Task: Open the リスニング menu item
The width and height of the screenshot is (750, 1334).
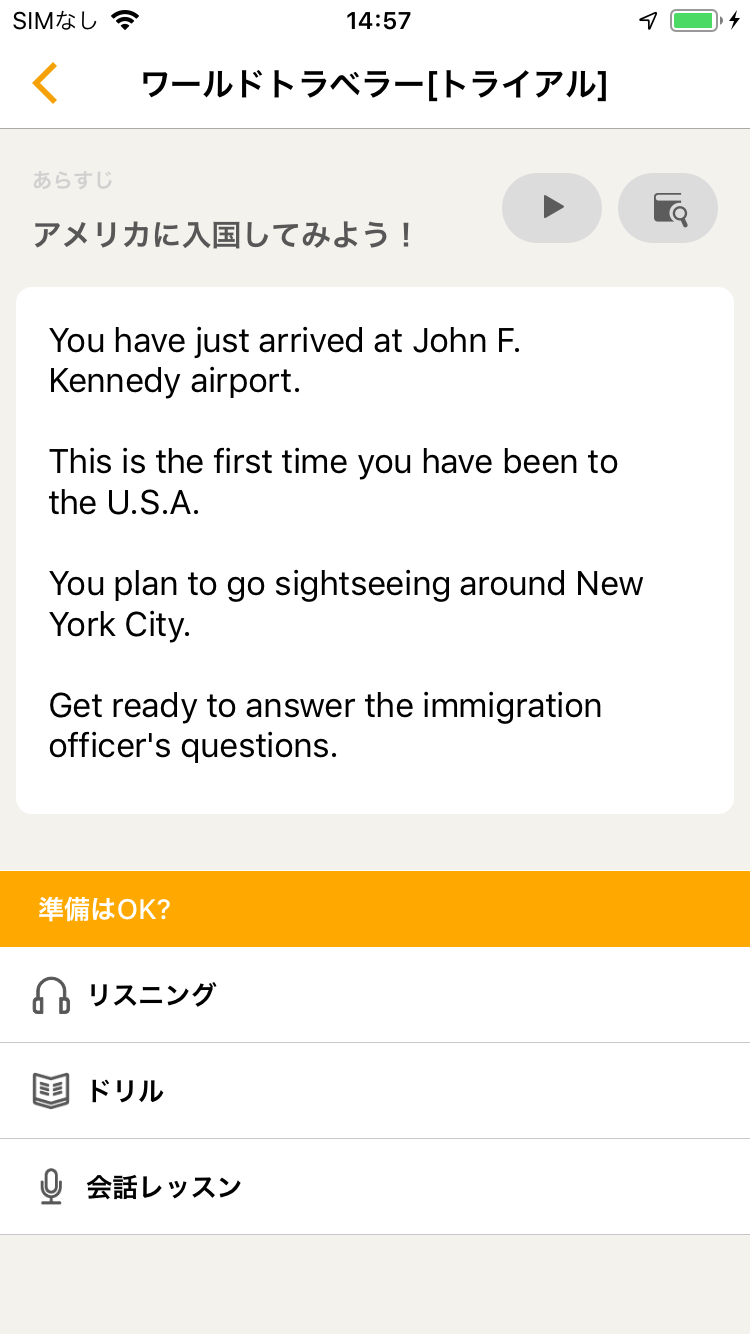Action: (152, 995)
